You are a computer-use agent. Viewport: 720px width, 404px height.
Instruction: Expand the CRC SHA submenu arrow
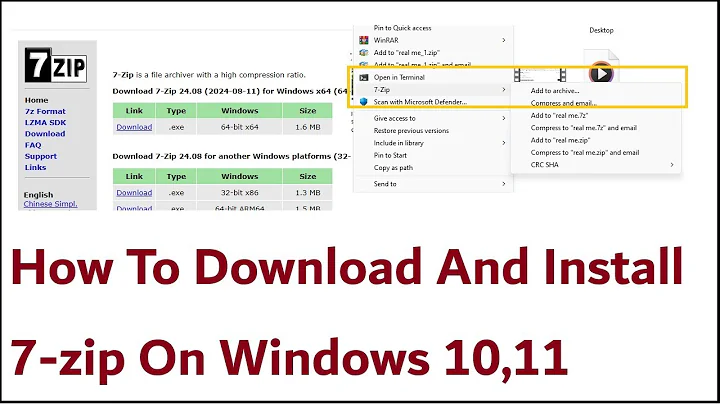[x=672, y=165]
